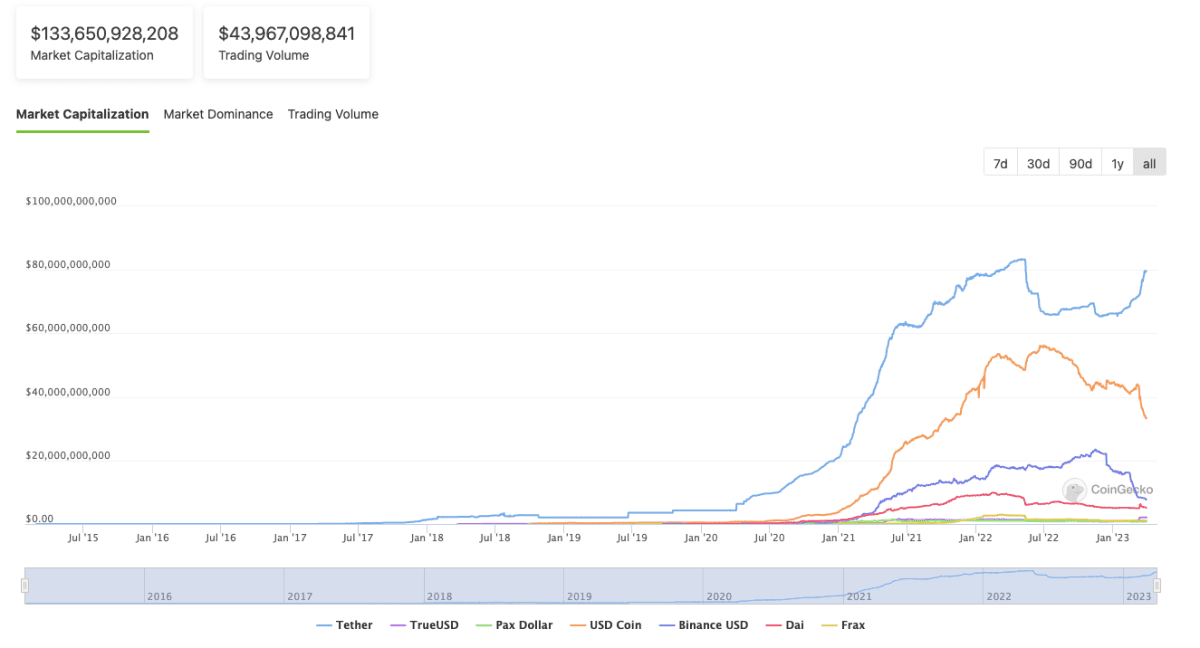Click the 2021 section in range navigator
1200x648 pixels.
913,586
